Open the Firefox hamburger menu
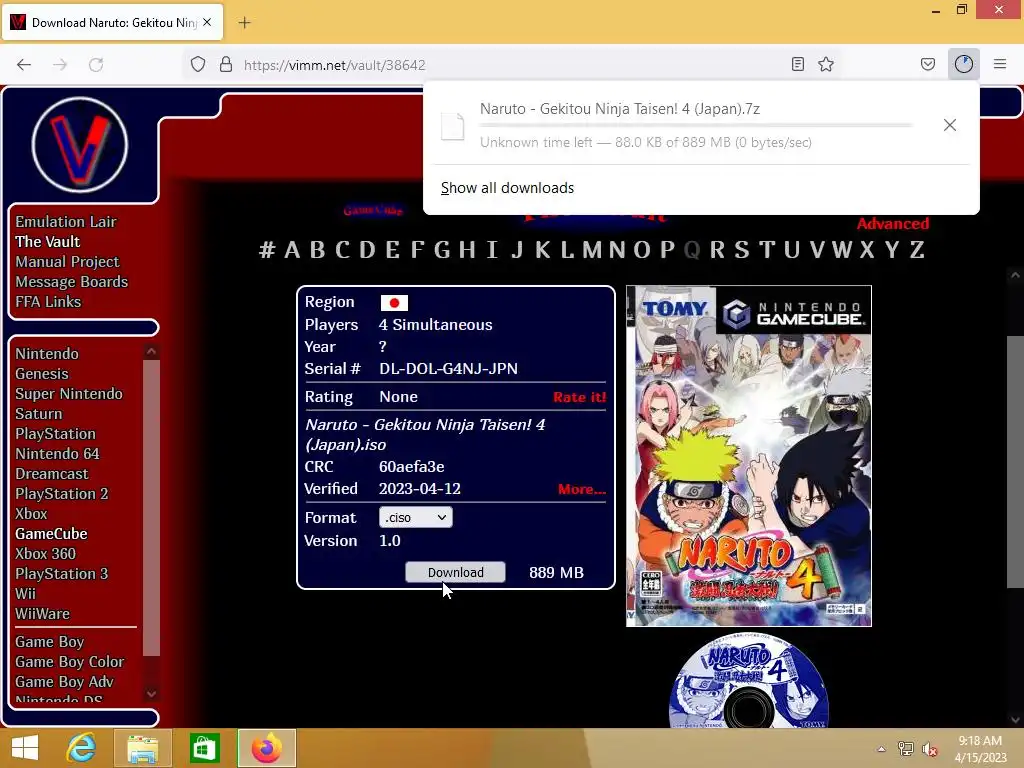The height and width of the screenshot is (768, 1024). 1000,64
